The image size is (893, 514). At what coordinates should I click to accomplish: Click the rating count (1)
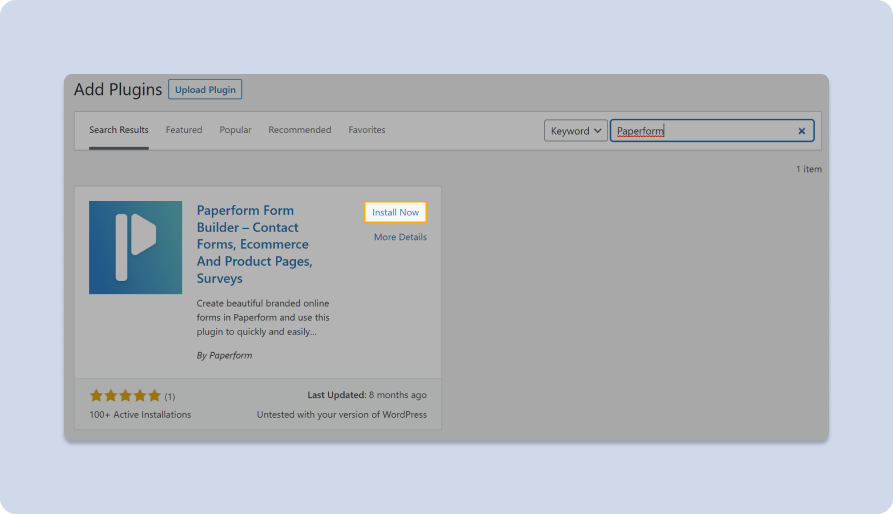(x=170, y=396)
